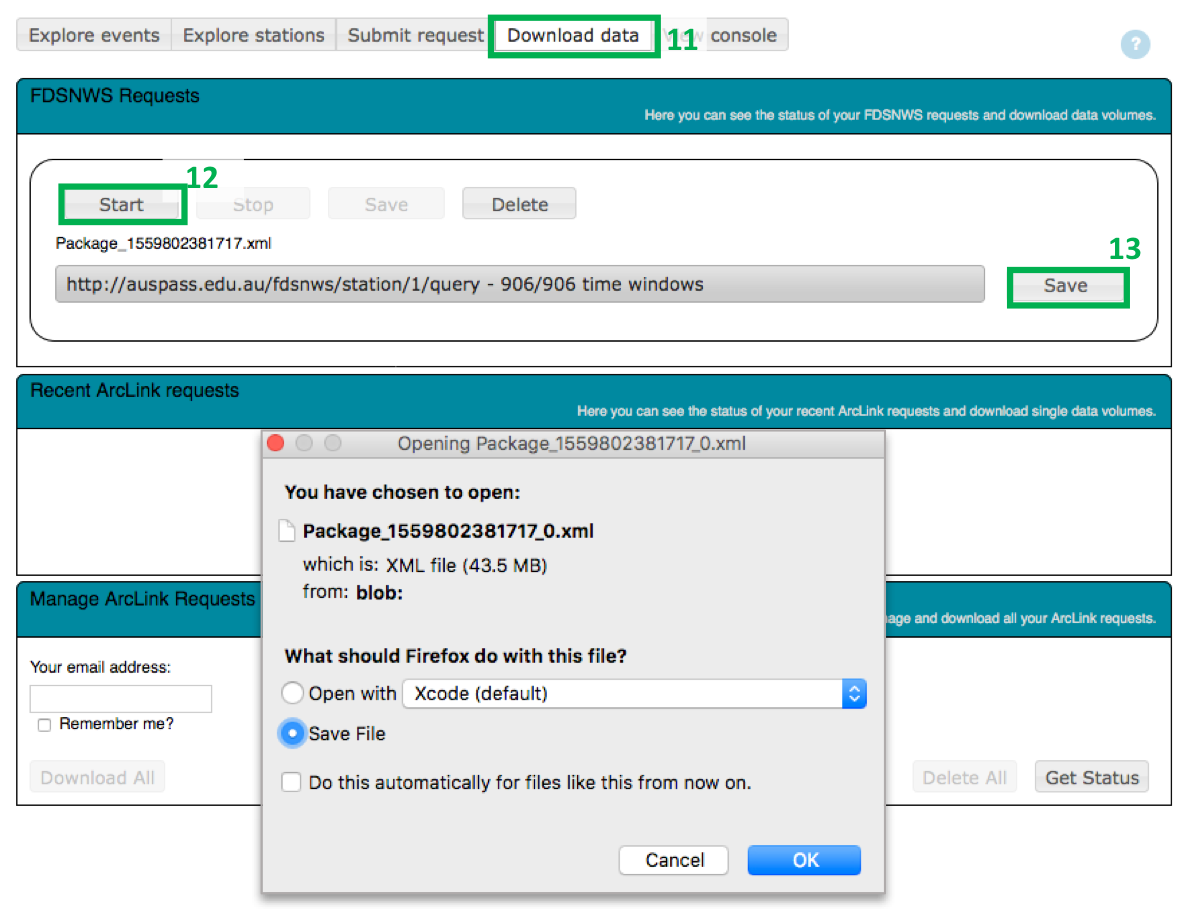Confirm the download with OK
This screenshot has width=1180, height=909.
pyautogui.click(x=804, y=860)
